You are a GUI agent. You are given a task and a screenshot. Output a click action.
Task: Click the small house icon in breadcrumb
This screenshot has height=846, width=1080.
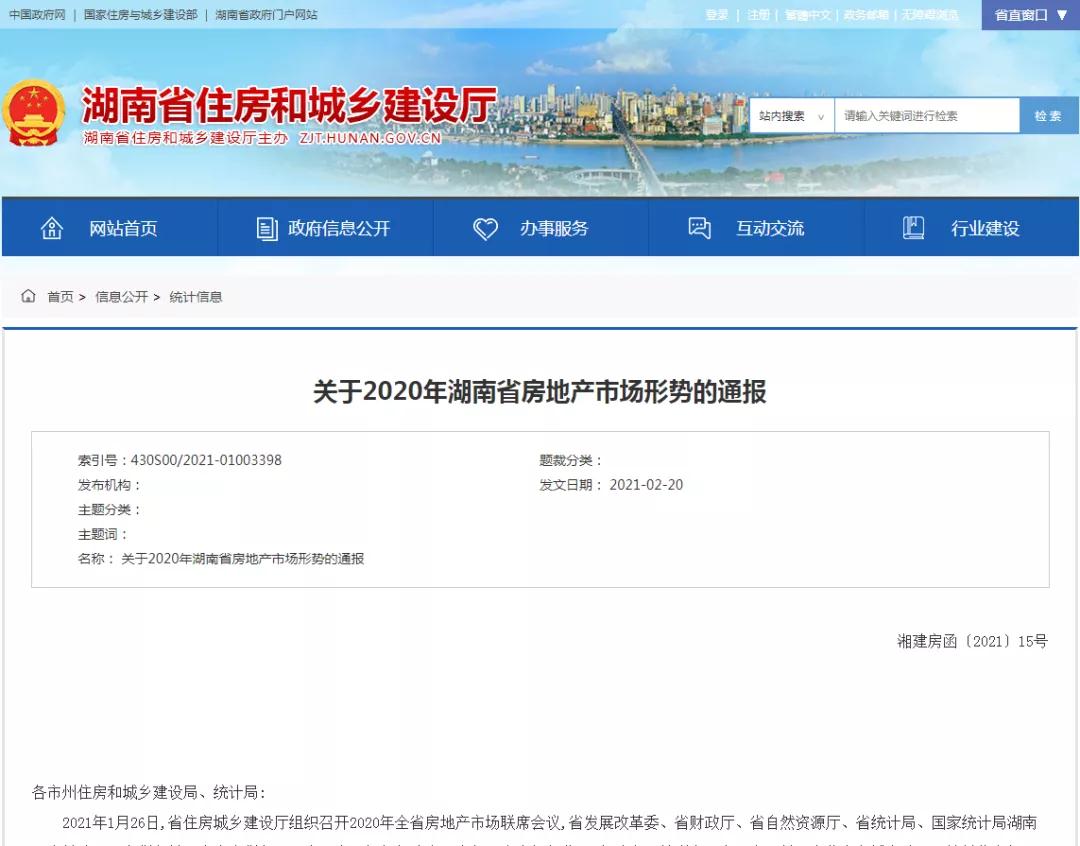(29, 296)
